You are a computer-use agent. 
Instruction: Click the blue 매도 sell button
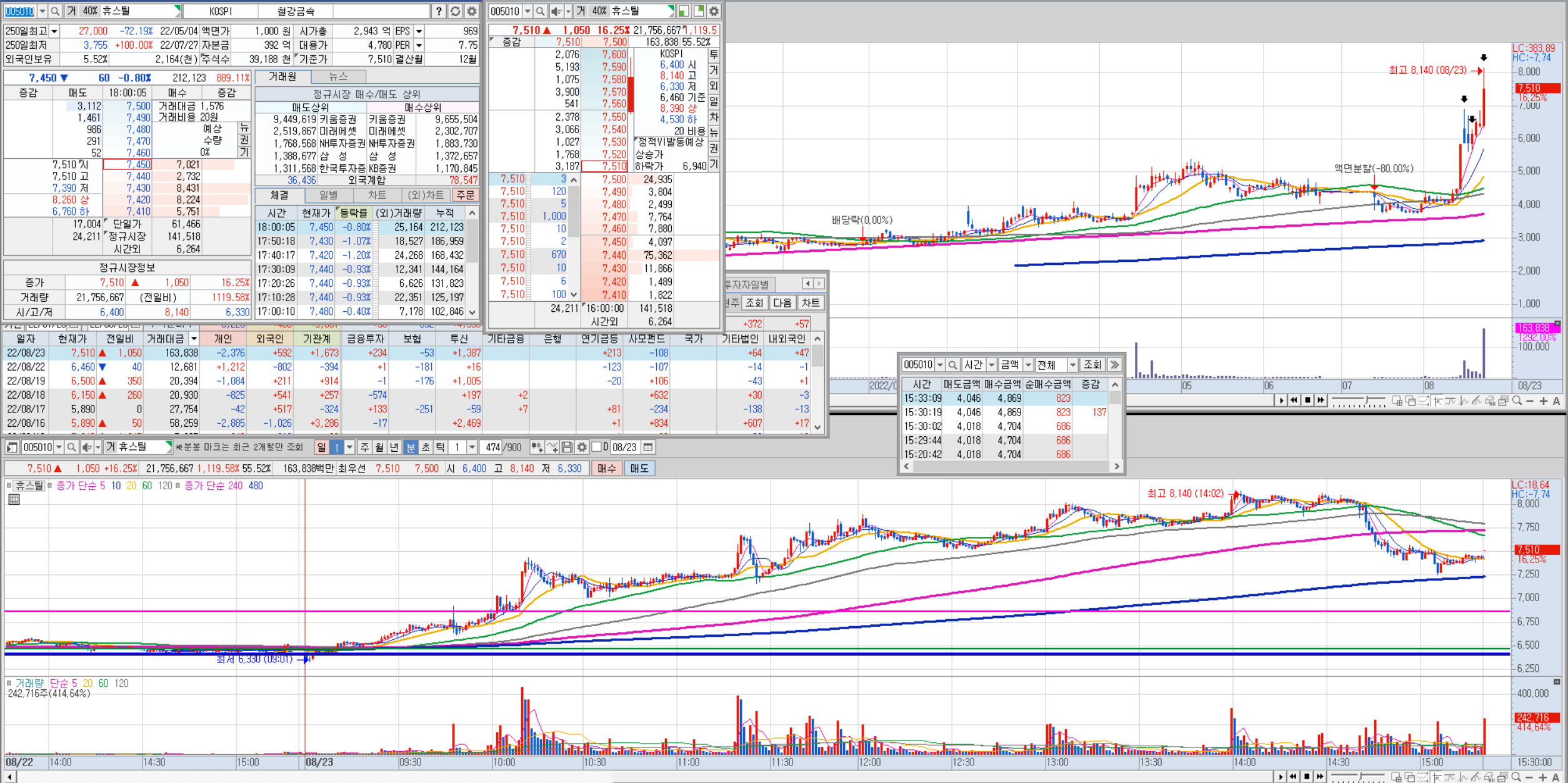click(x=639, y=469)
